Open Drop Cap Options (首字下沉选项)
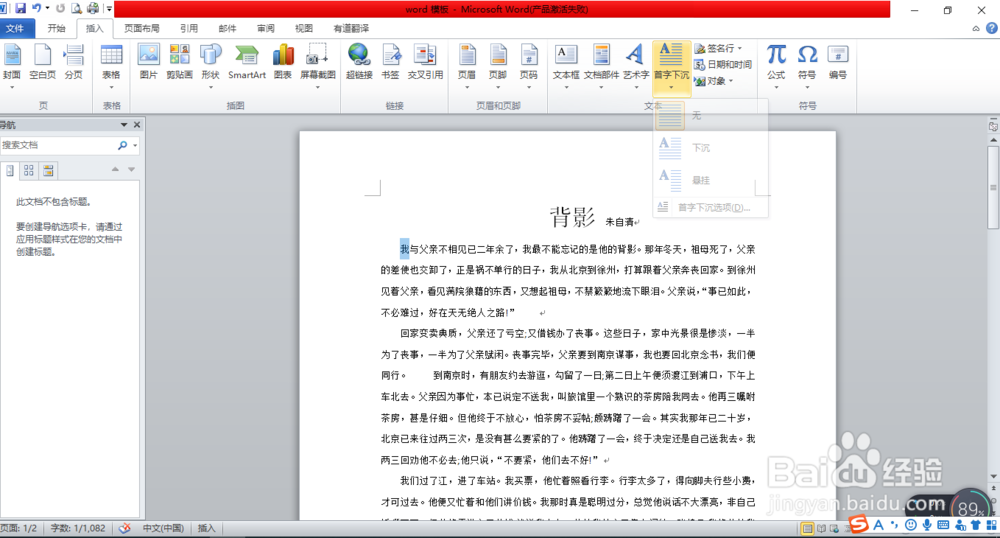 [710, 207]
